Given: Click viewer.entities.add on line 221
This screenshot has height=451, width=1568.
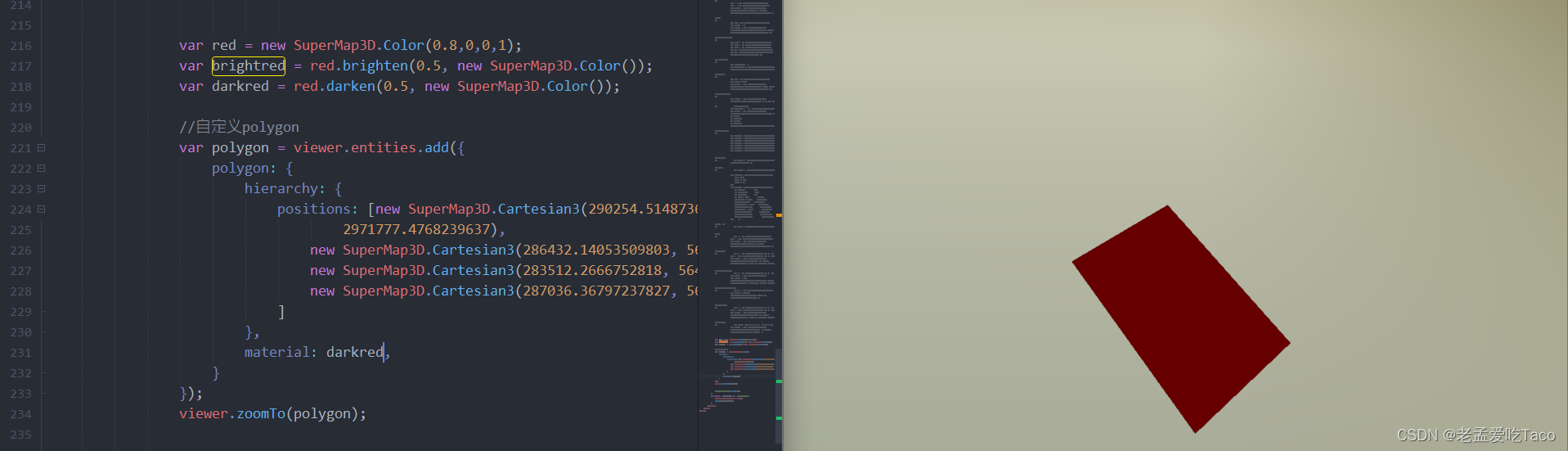Looking at the screenshot, I should click(371, 147).
